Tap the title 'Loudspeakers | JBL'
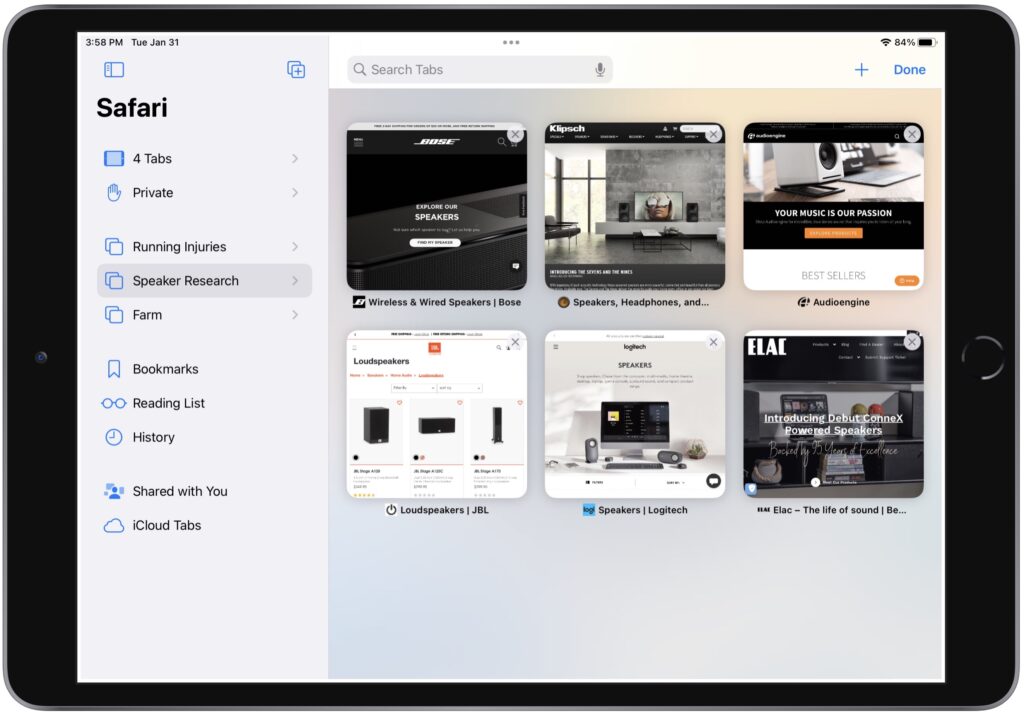This screenshot has height=715, width=1024. (x=444, y=510)
